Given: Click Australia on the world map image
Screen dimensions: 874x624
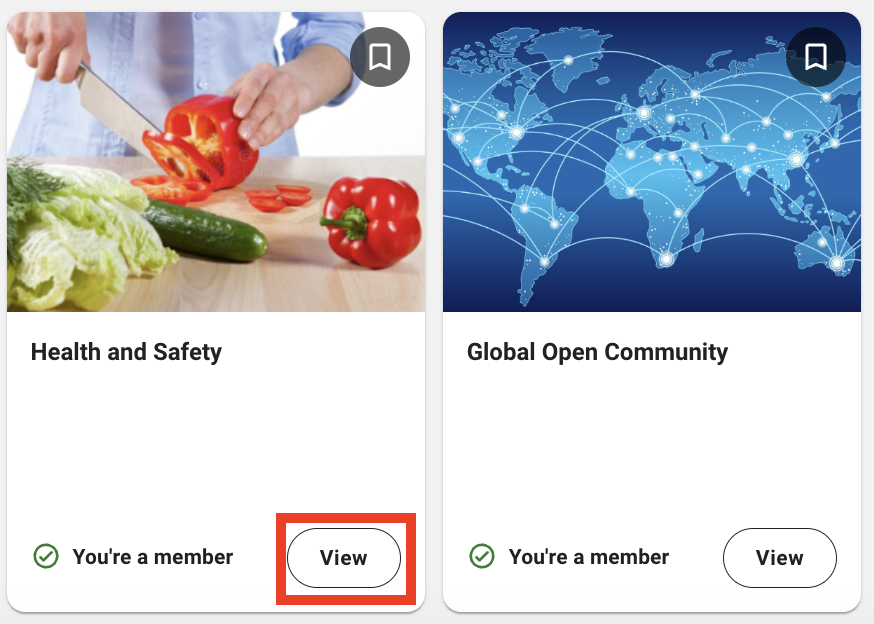Looking at the screenshot, I should click(x=824, y=251).
